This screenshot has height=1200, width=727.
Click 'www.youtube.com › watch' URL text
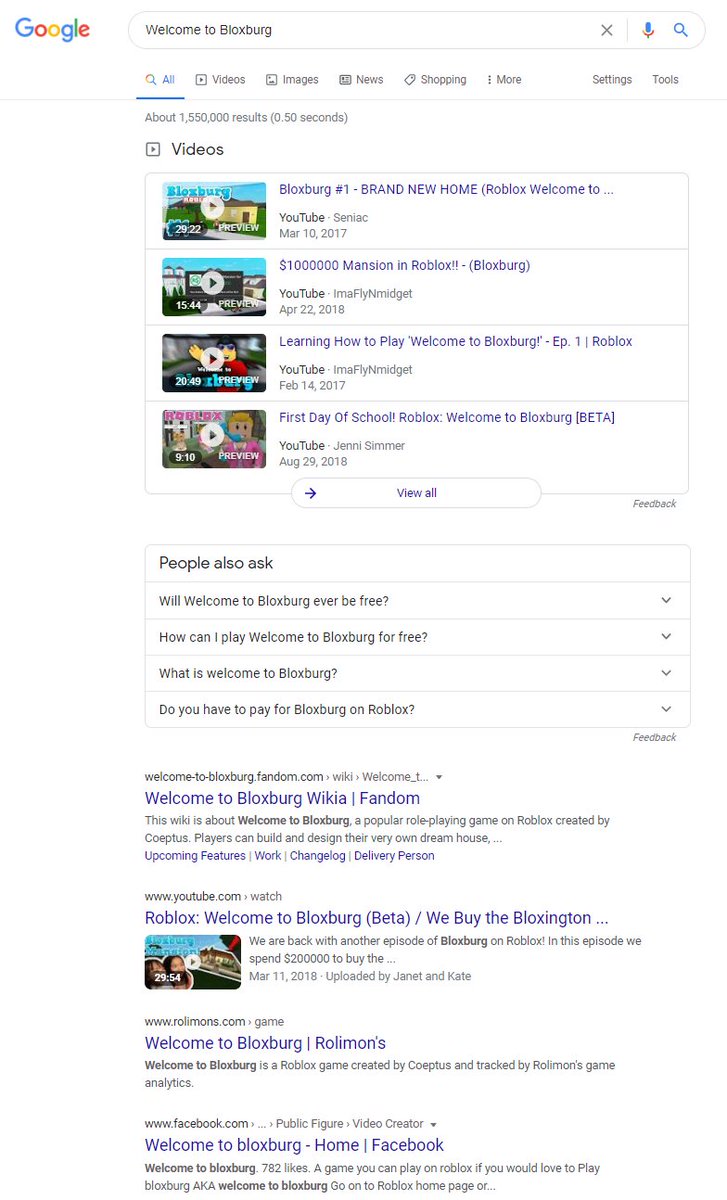[213, 897]
